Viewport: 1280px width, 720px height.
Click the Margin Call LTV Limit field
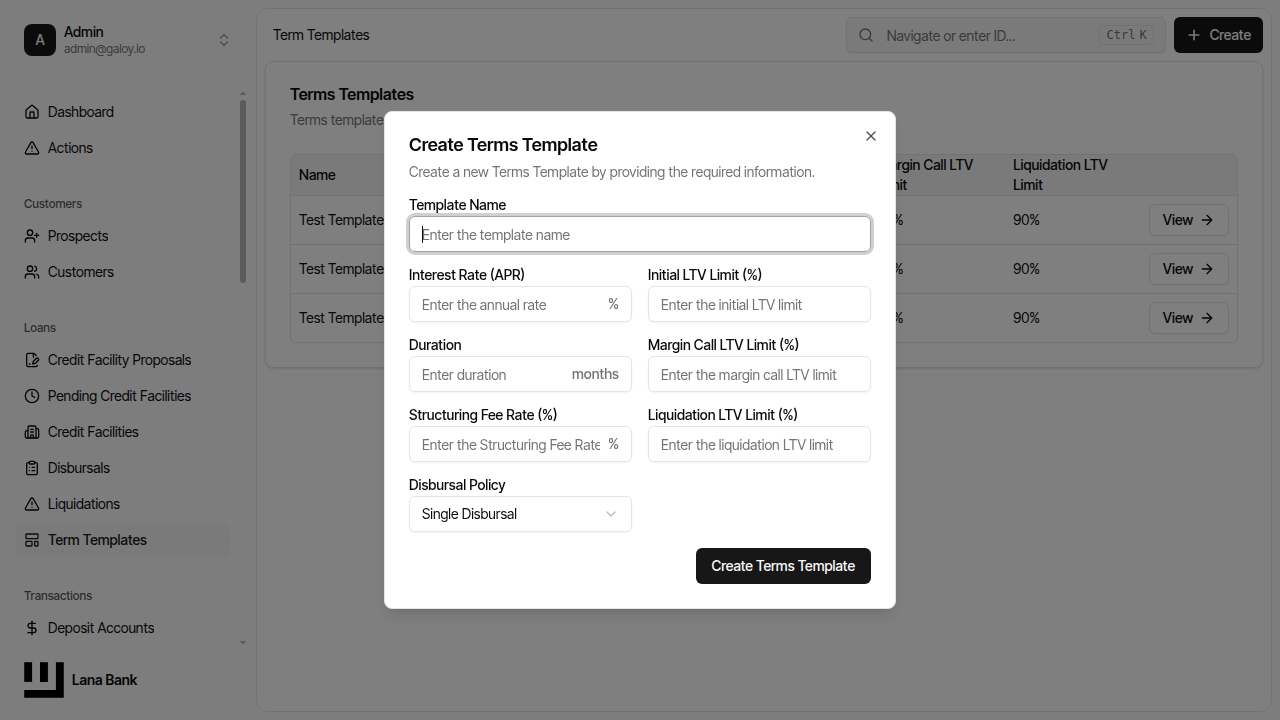click(759, 374)
